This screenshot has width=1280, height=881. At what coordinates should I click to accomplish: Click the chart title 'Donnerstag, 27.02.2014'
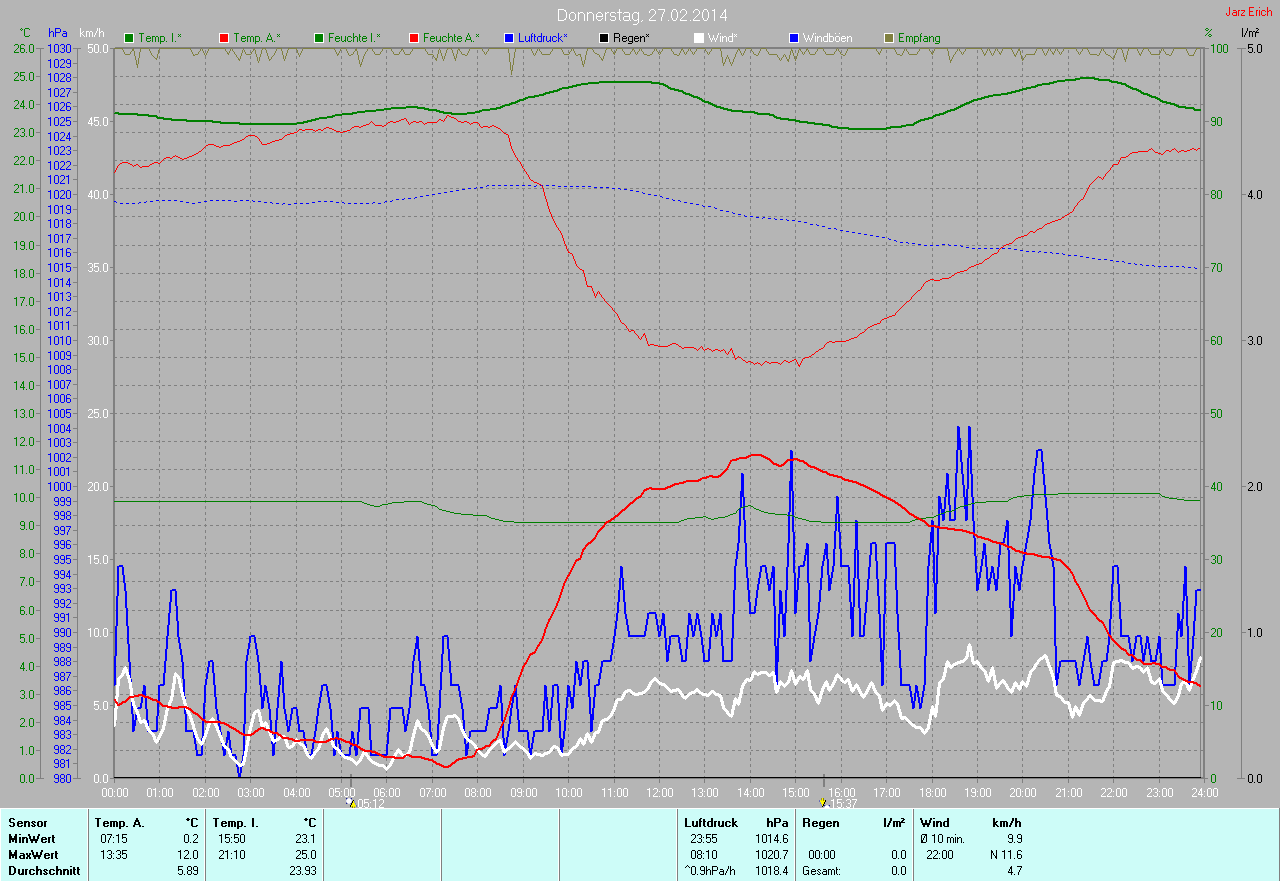(x=642, y=15)
